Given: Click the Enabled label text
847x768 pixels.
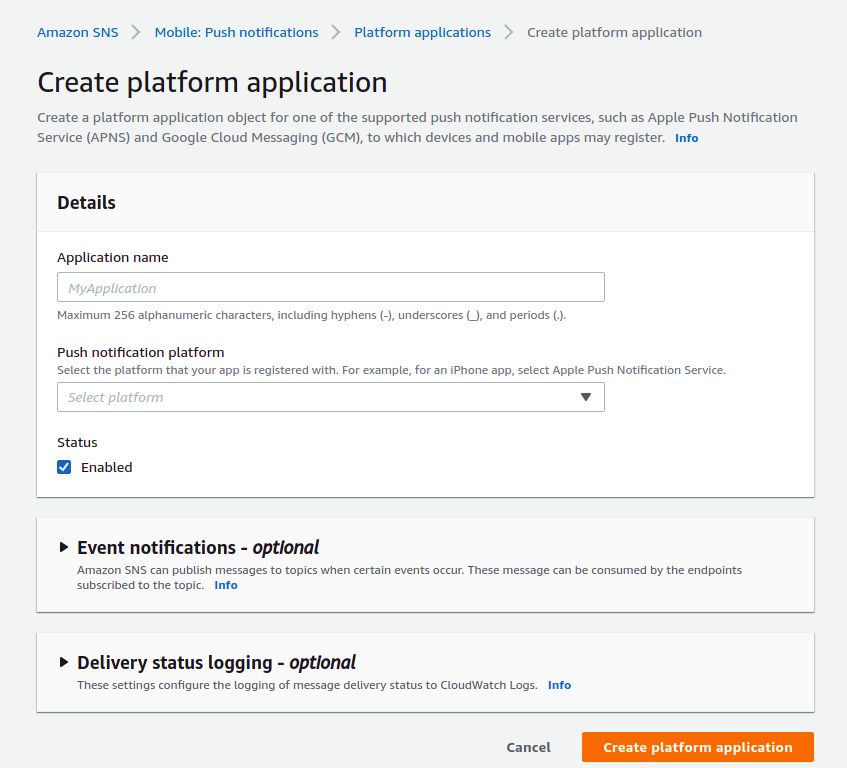Looking at the screenshot, I should 107,467.
